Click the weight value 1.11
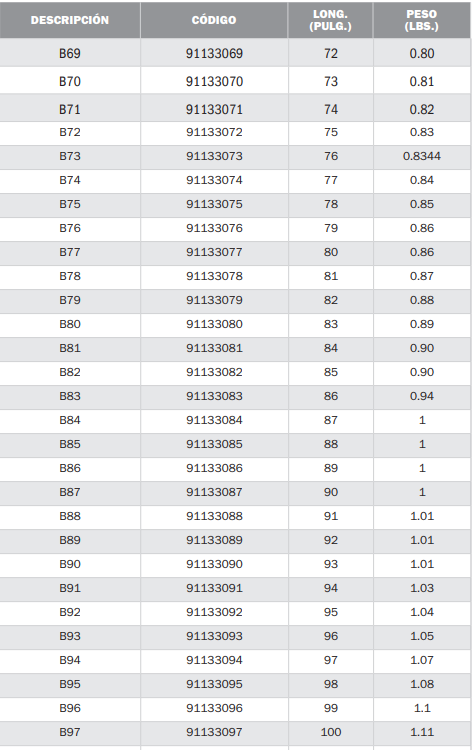Screen dimensions: 473x750 point(421,732)
